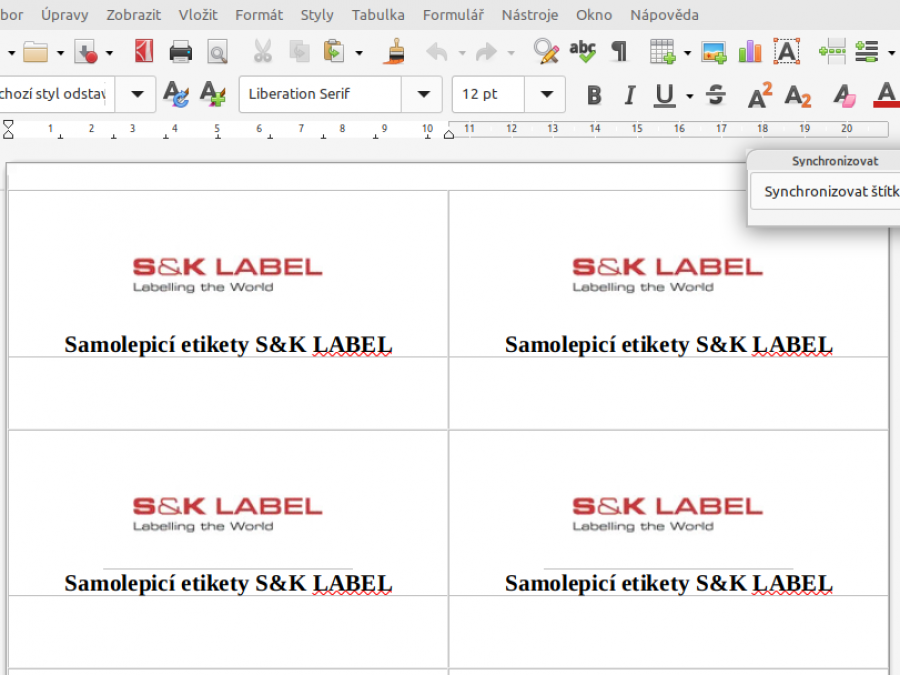This screenshot has width=900, height=675.
Task: Click the right indent marker on ruler
Action: [x=449, y=134]
